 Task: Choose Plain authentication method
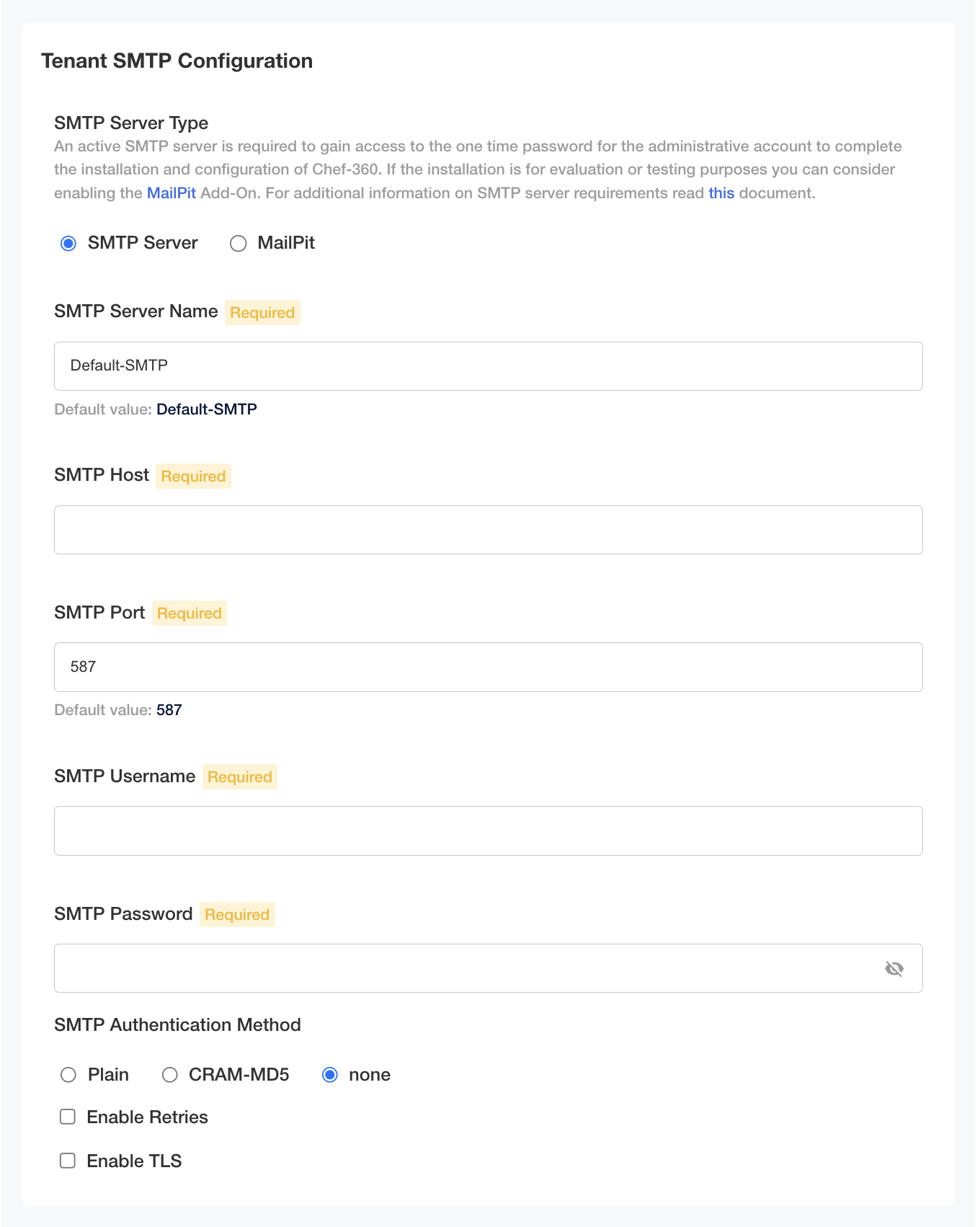68,1074
